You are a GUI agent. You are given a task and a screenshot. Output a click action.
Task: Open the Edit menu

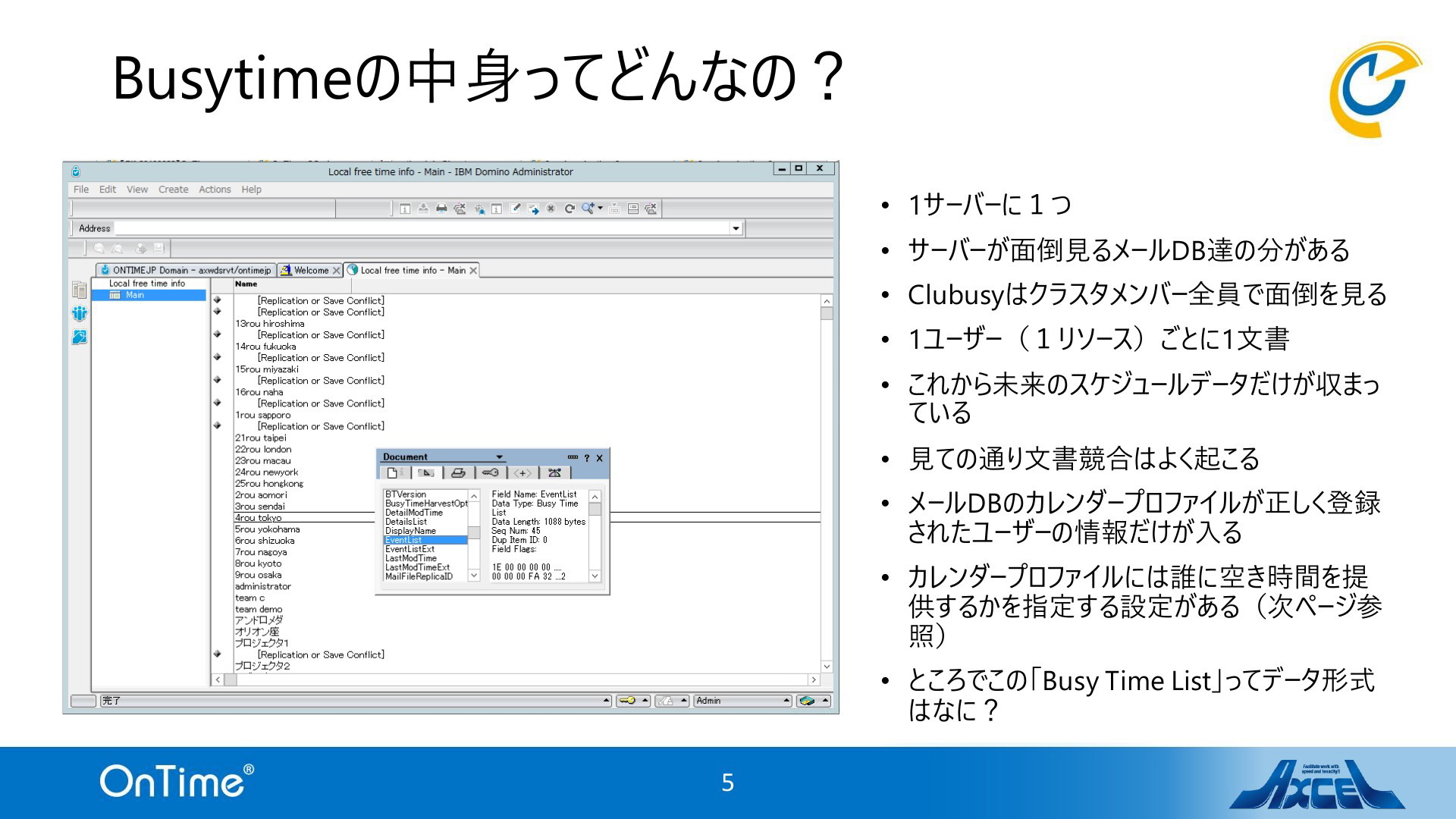(x=108, y=190)
